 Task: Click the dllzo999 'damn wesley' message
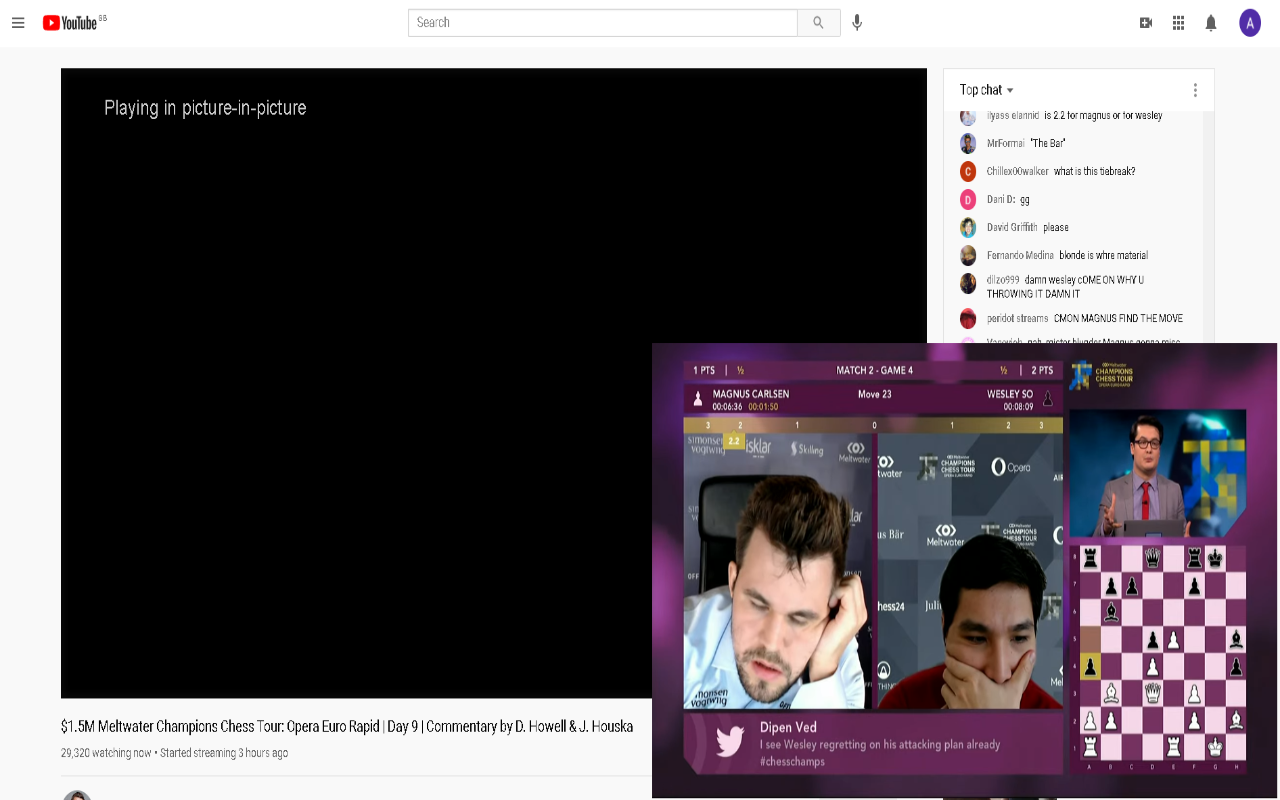(1066, 287)
